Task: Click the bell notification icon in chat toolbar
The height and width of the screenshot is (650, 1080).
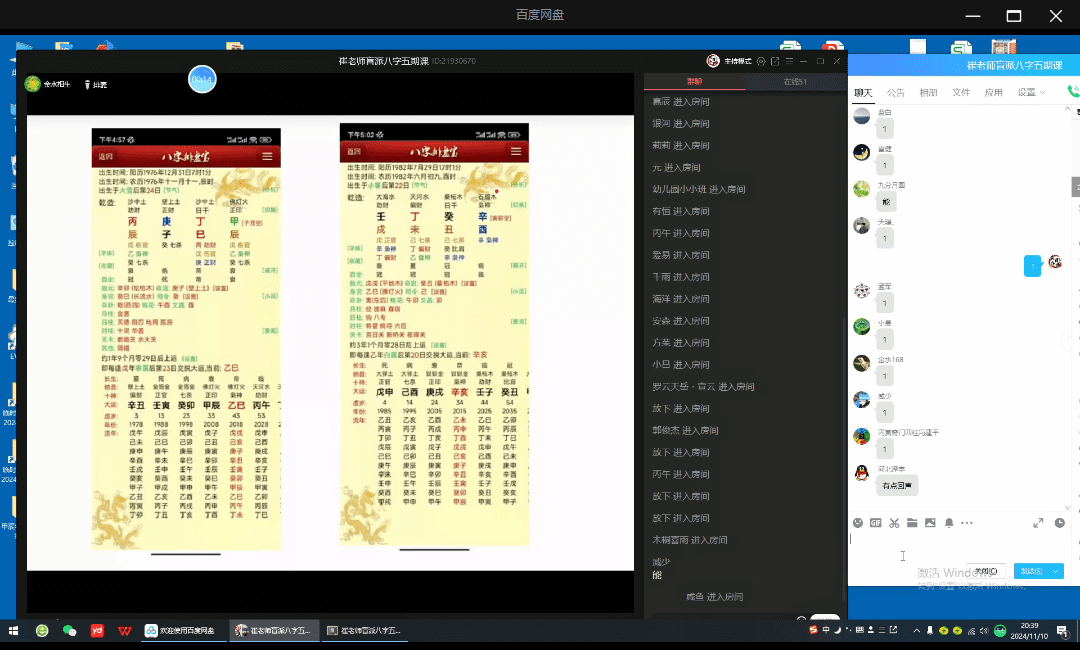Action: (x=948, y=523)
